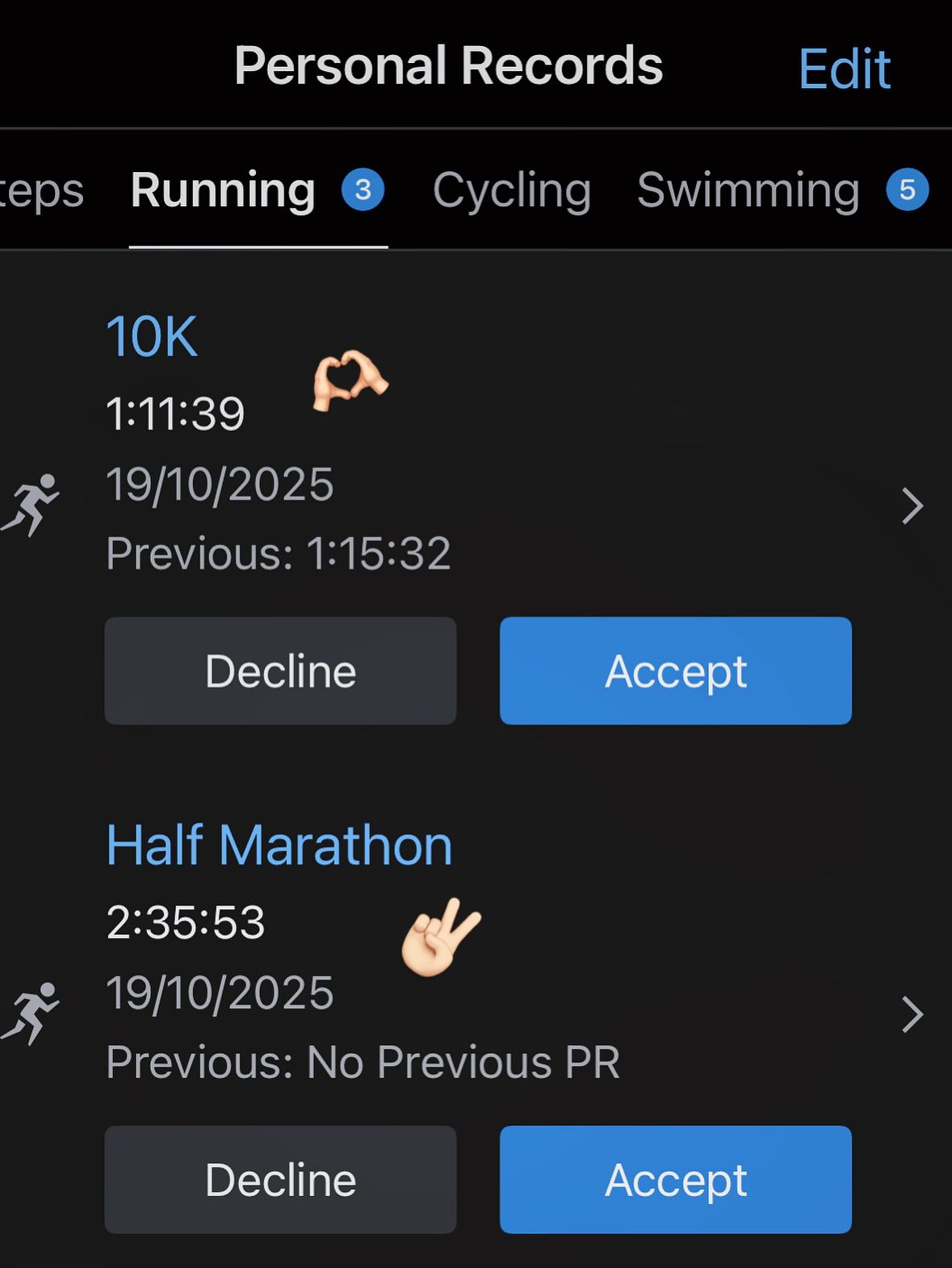Screen dimensions: 952x1268
Task: Open the 10K record title
Action: click(152, 337)
